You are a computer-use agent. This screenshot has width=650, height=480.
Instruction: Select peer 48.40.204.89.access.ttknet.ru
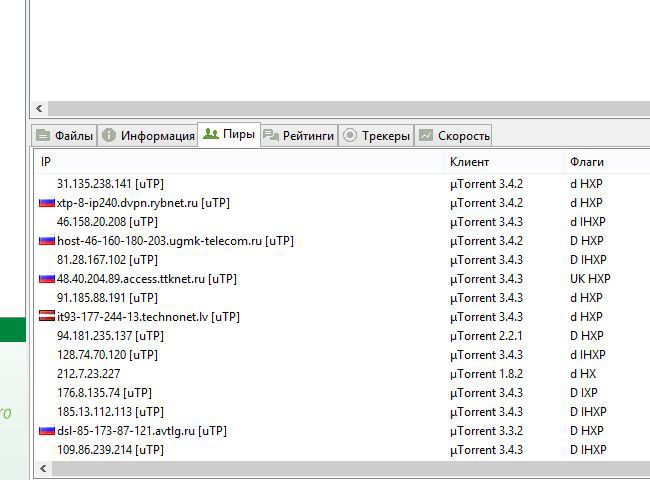coord(147,279)
